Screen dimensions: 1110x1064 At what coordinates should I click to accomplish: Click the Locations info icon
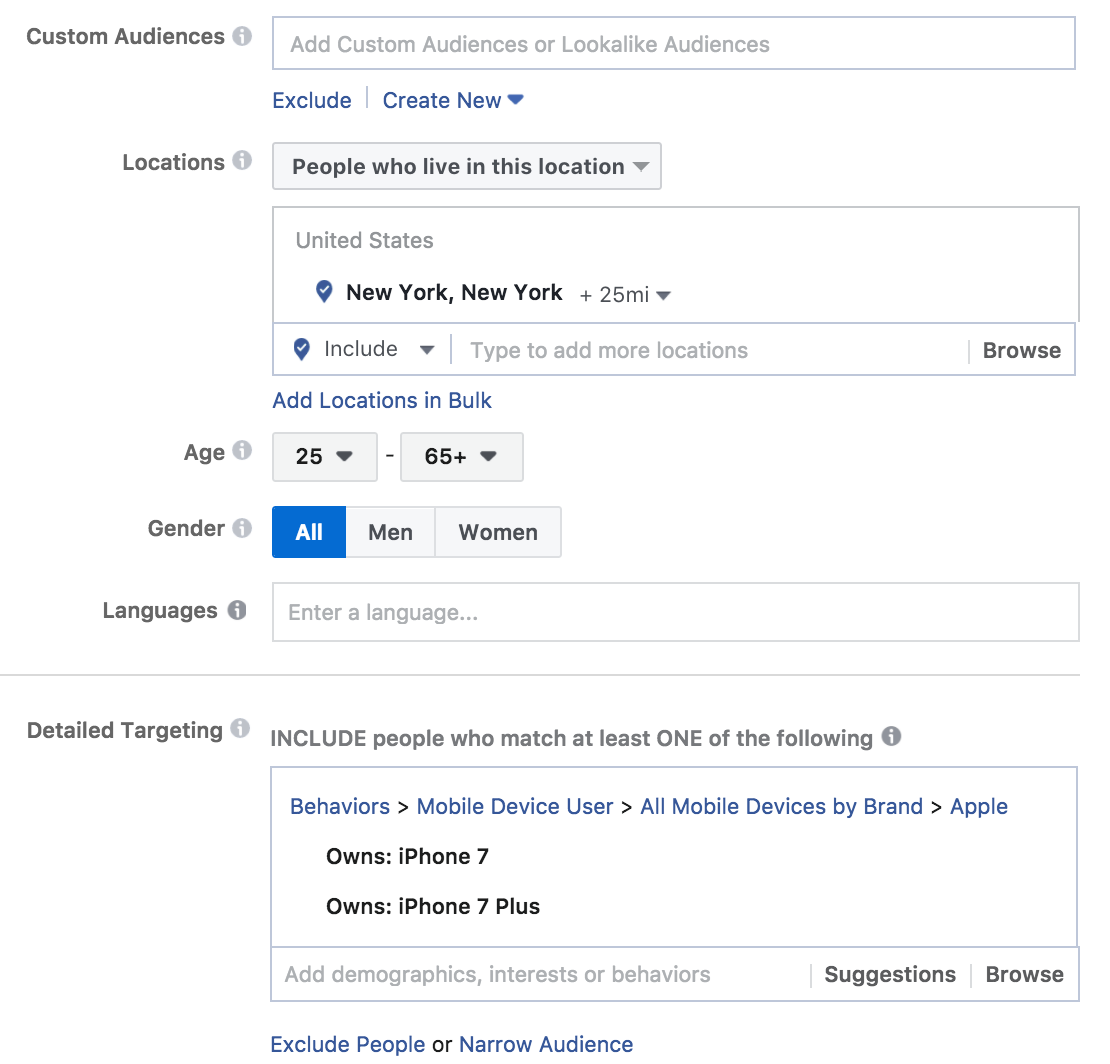pyautogui.click(x=242, y=161)
